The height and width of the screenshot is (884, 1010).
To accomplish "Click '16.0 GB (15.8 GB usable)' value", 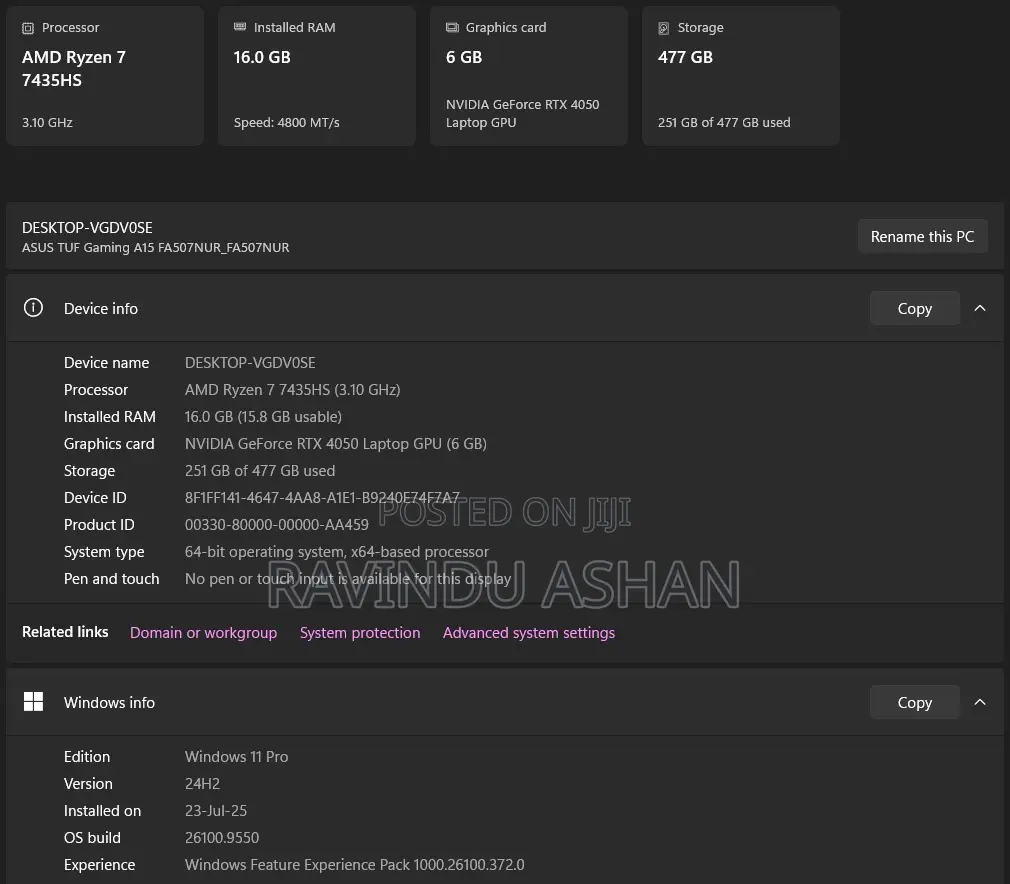I will click(x=263, y=417).
